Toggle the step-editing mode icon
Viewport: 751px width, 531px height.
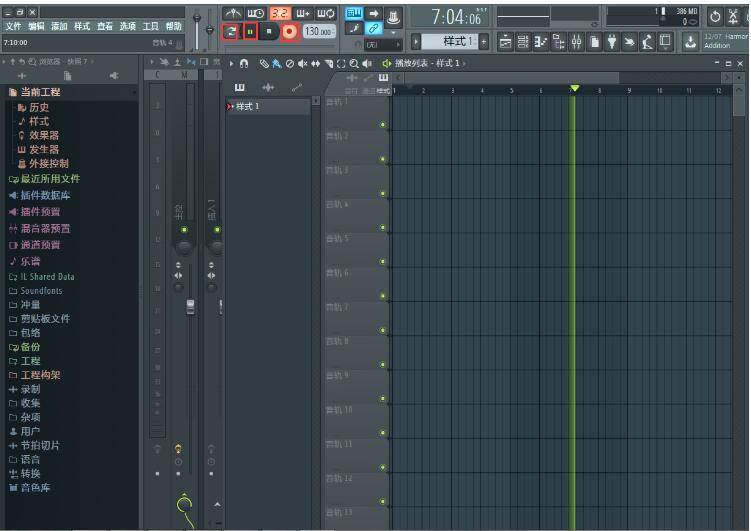pyautogui.click(x=354, y=29)
